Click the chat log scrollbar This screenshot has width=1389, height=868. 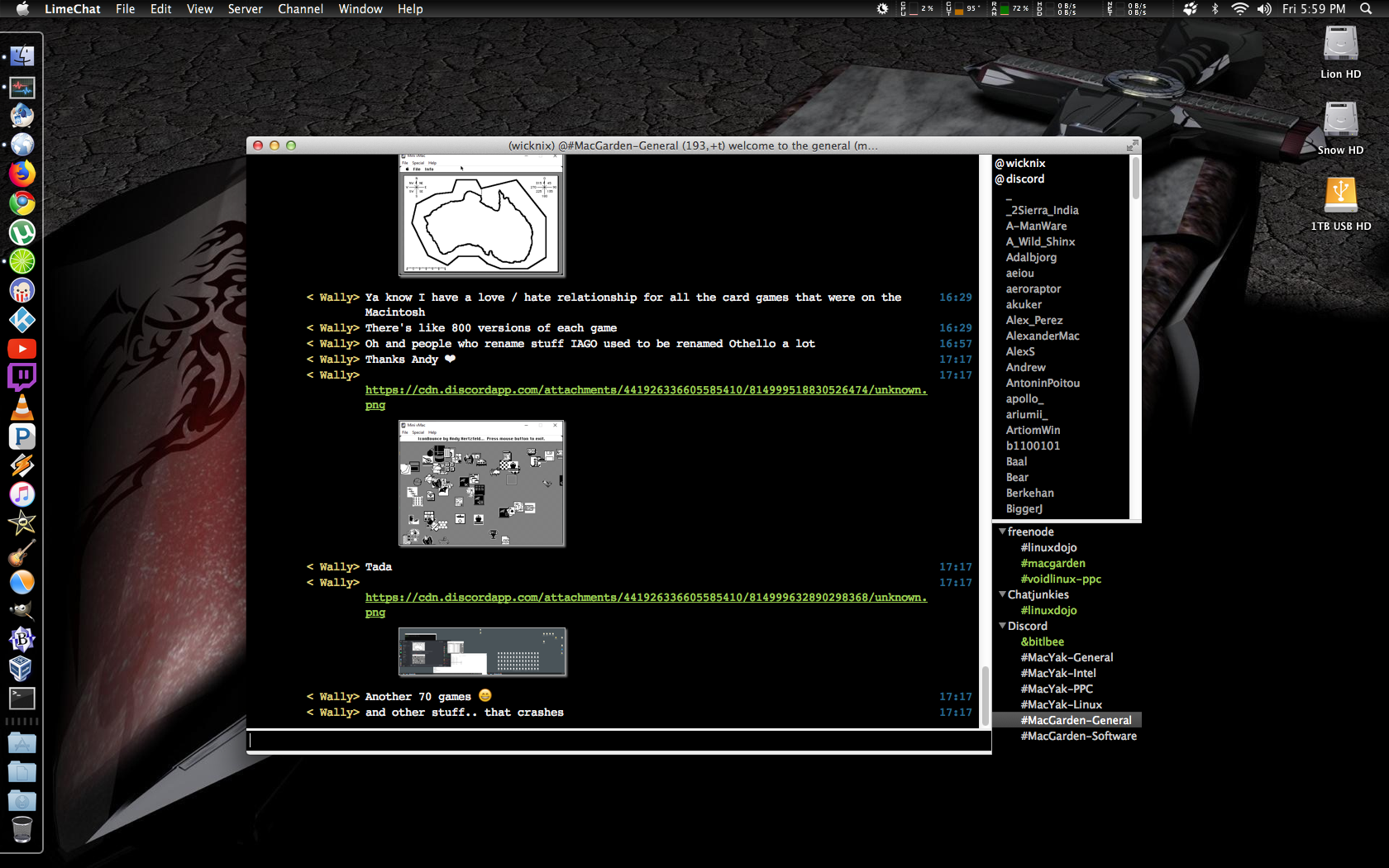(985, 697)
